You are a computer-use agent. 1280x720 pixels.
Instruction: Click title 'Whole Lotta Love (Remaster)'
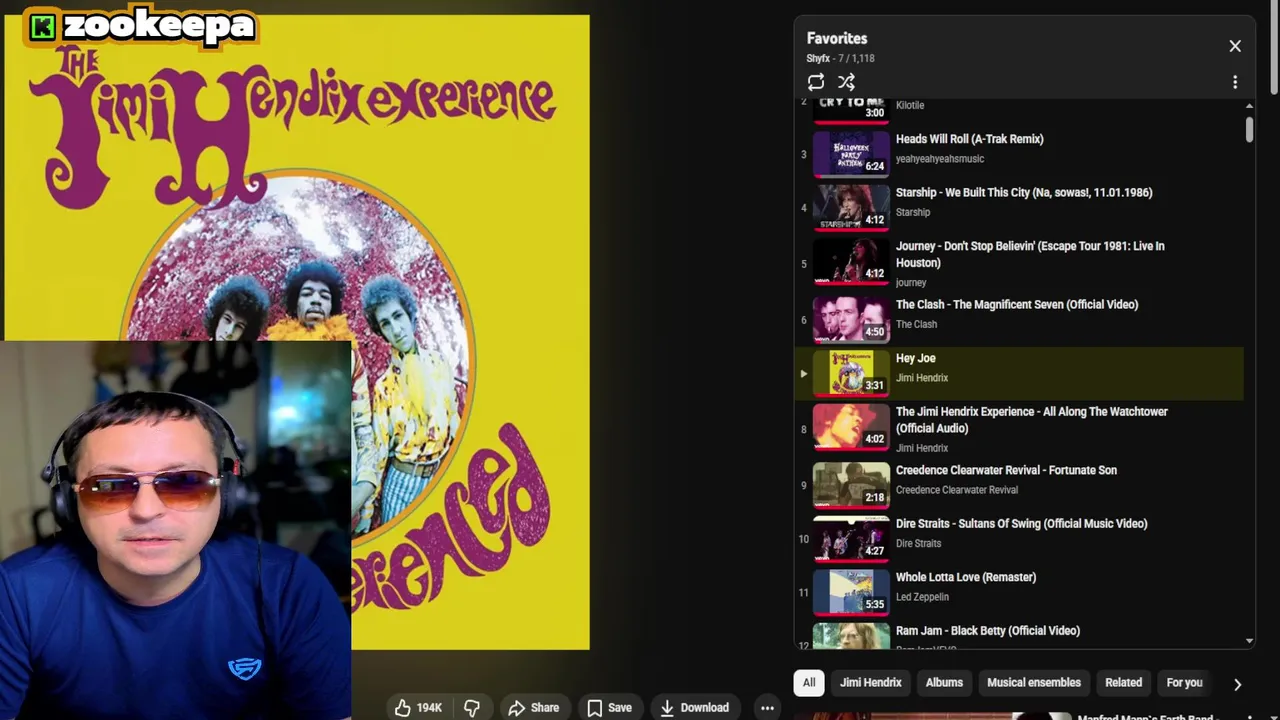(x=966, y=577)
